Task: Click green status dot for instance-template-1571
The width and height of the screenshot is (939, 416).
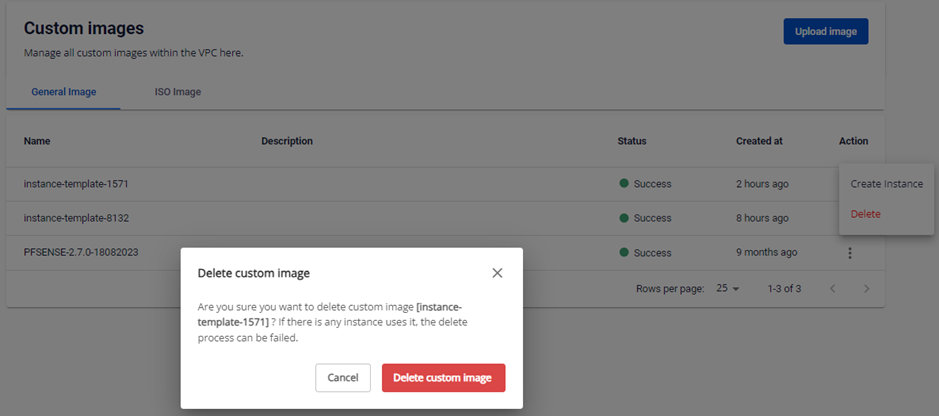Action: pyautogui.click(x=624, y=184)
